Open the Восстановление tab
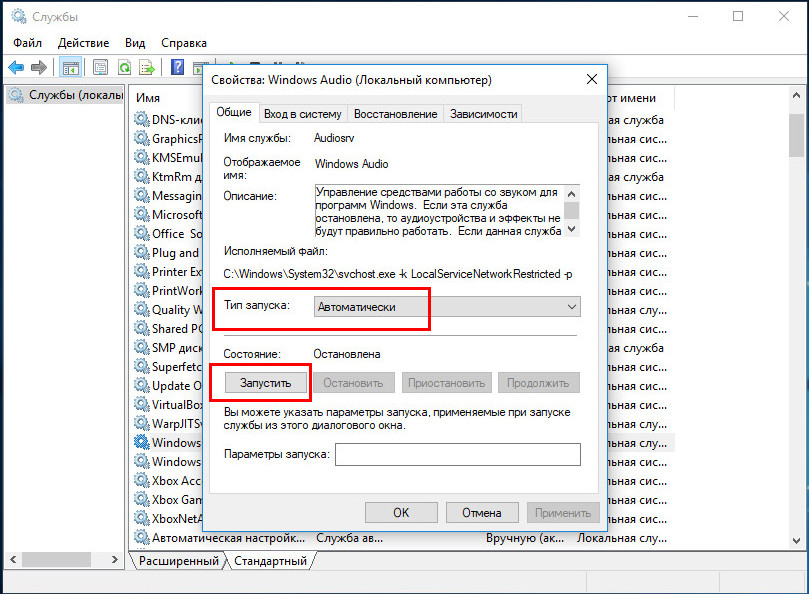Screen dimensions: 809x594 [x=395, y=114]
